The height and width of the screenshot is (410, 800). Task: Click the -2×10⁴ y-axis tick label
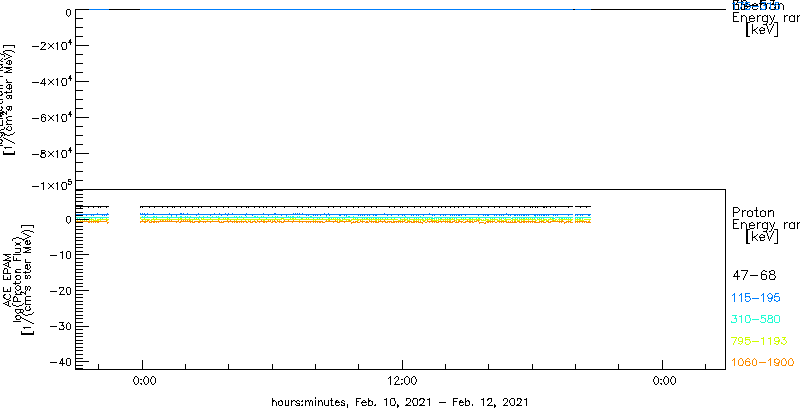click(x=50, y=46)
